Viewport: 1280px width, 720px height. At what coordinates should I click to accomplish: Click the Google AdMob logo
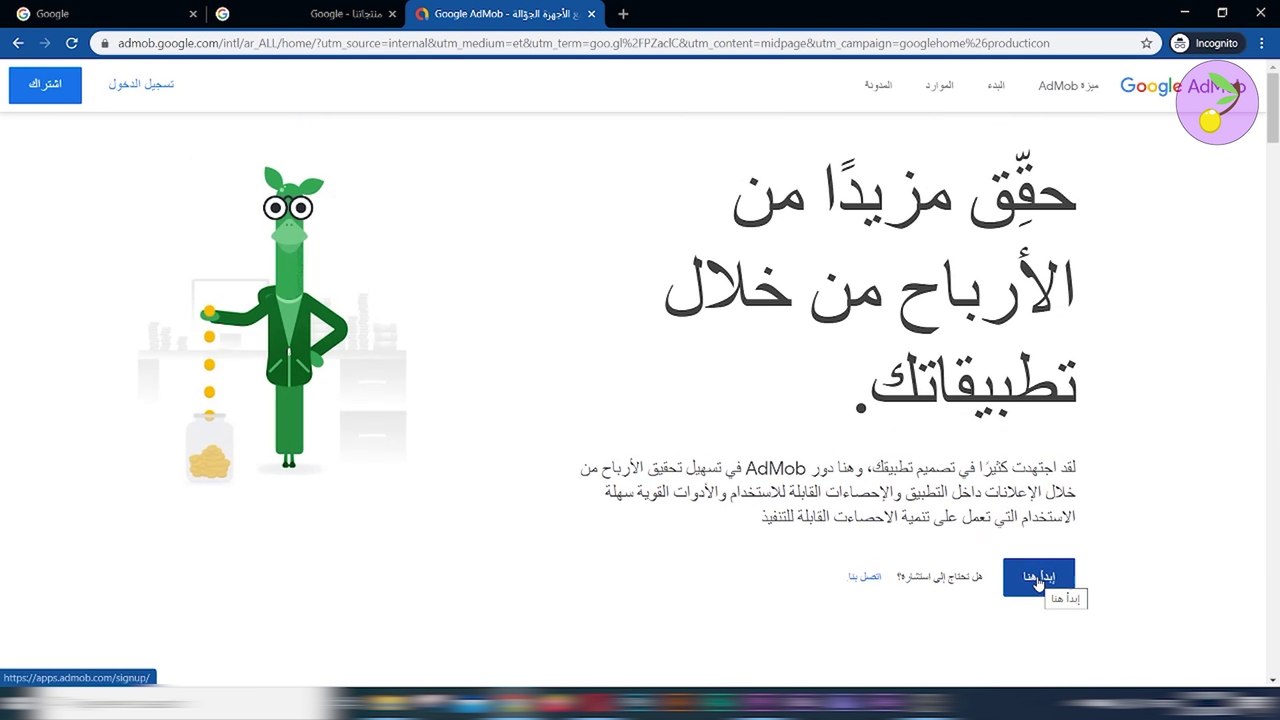click(1182, 86)
